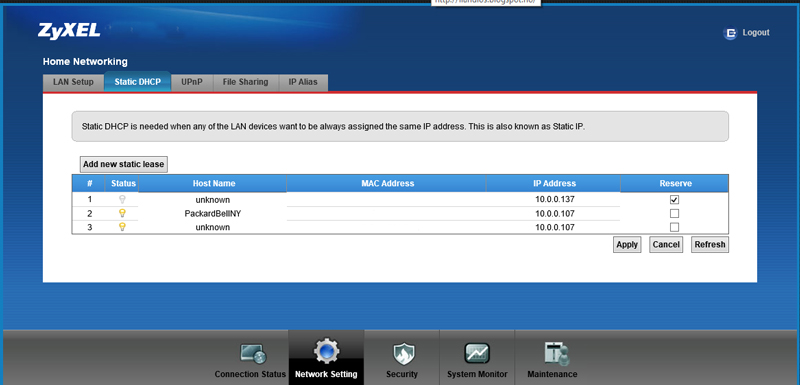Open the UPnP tab

pos(192,82)
